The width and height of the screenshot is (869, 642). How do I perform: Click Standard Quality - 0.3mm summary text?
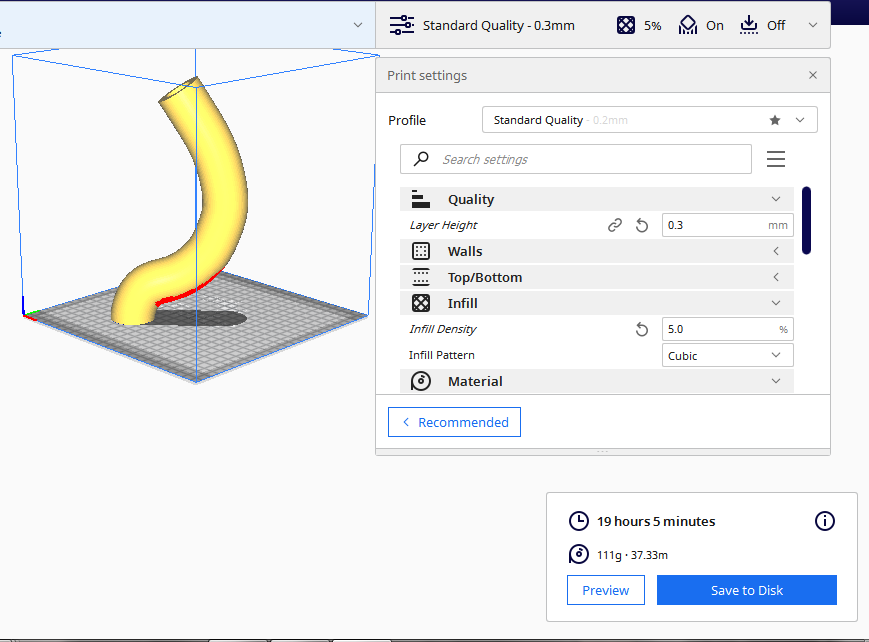[x=498, y=26]
